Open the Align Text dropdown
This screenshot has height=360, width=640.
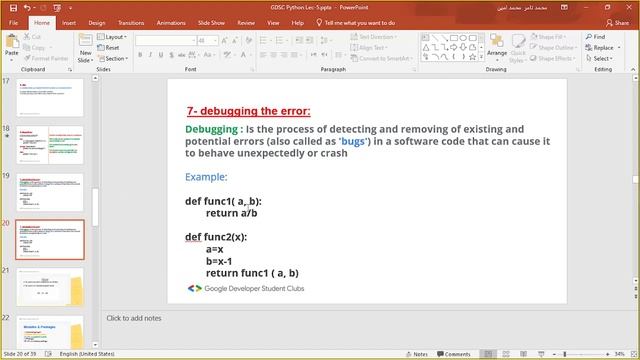(369, 47)
